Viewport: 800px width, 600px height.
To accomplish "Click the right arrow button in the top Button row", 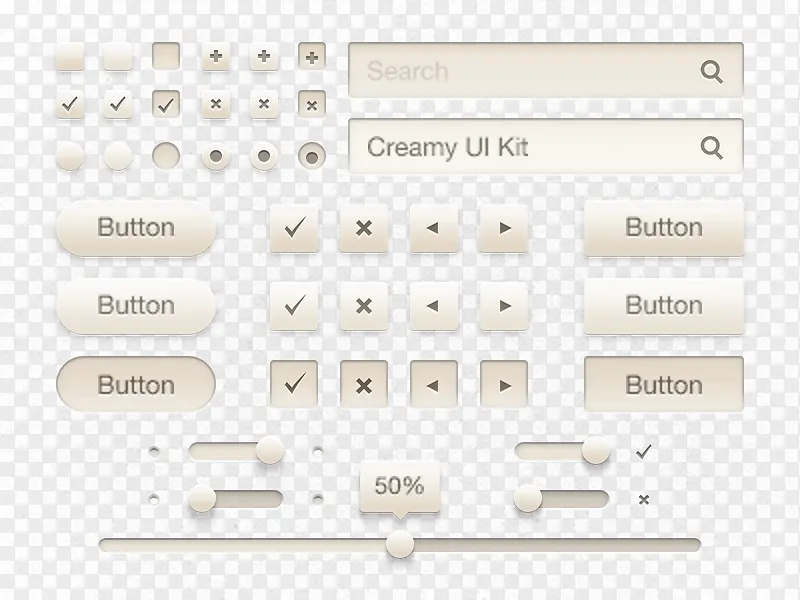I will (503, 228).
